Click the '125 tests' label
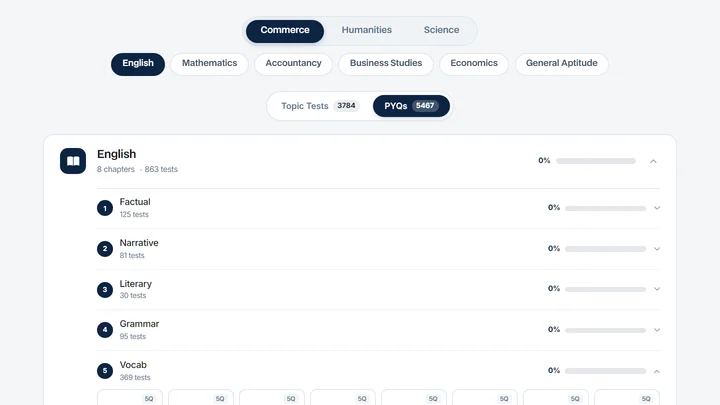This screenshot has height=405, width=720. pyautogui.click(x=134, y=214)
